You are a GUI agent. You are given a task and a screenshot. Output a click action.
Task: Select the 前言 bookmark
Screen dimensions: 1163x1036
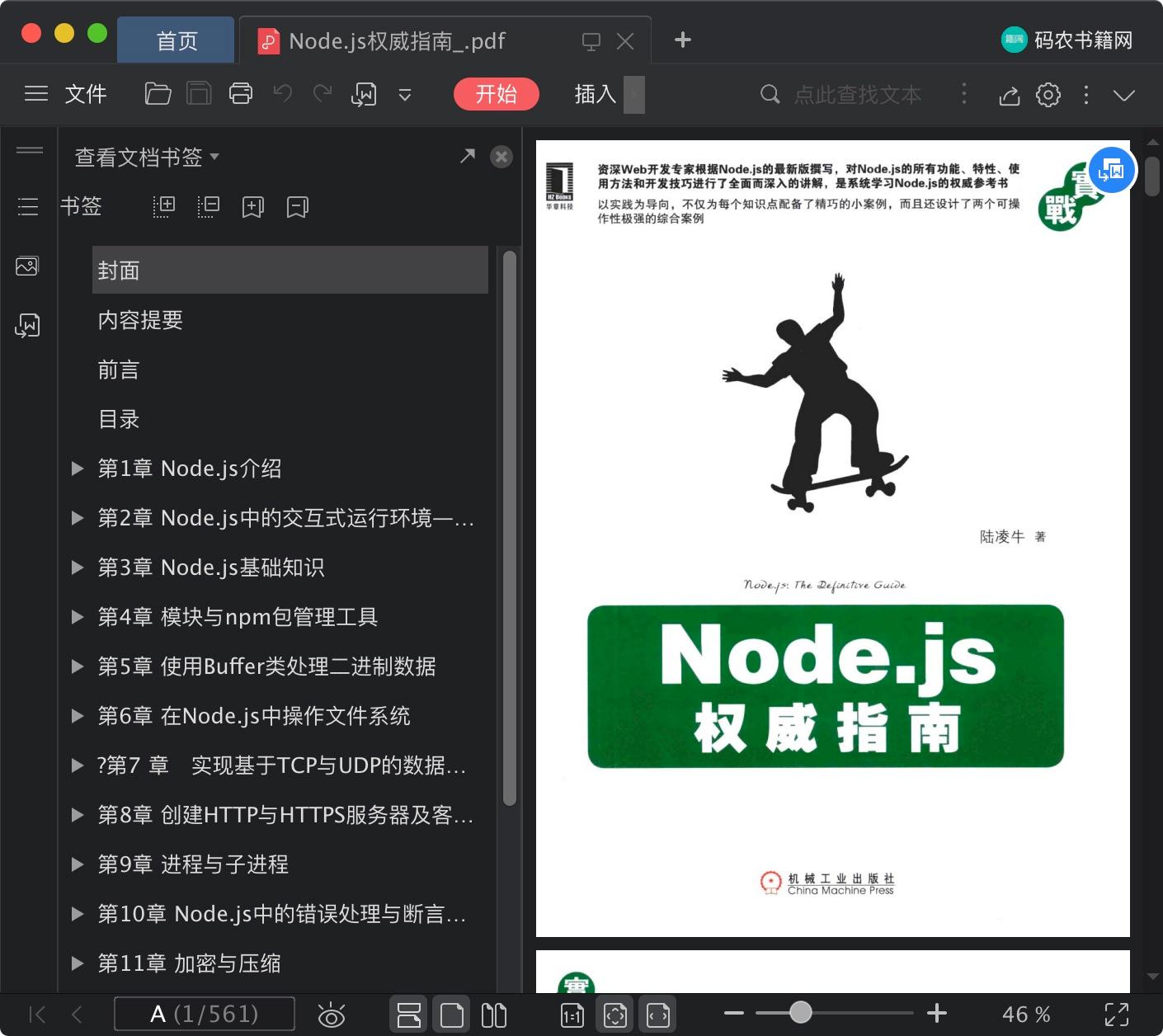pyautogui.click(x=119, y=370)
